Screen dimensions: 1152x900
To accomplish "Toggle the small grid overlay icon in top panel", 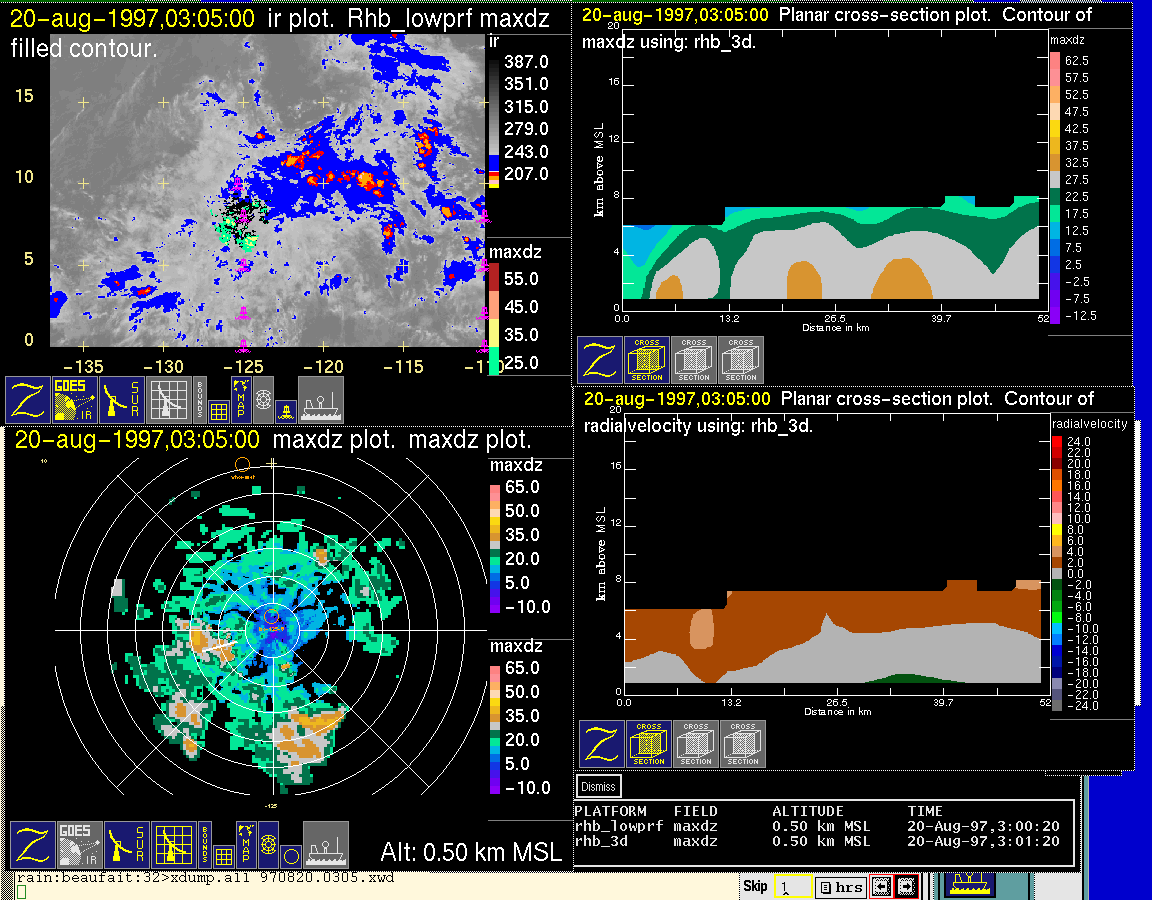I will (x=220, y=408).
